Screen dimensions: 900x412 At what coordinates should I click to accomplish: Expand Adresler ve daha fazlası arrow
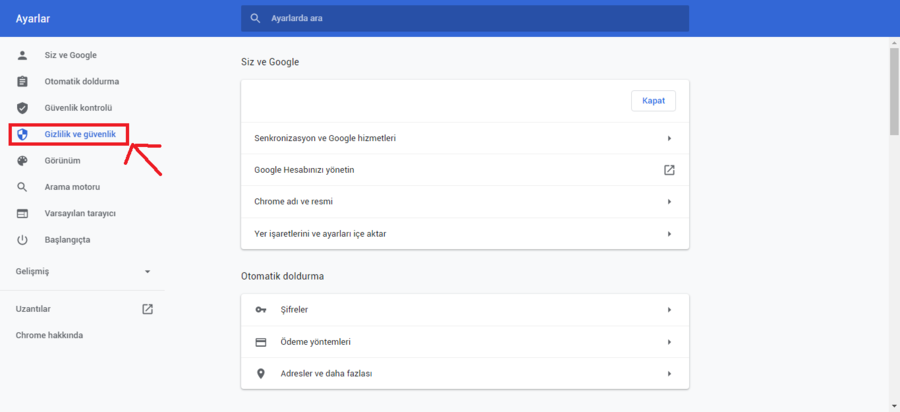coord(669,374)
